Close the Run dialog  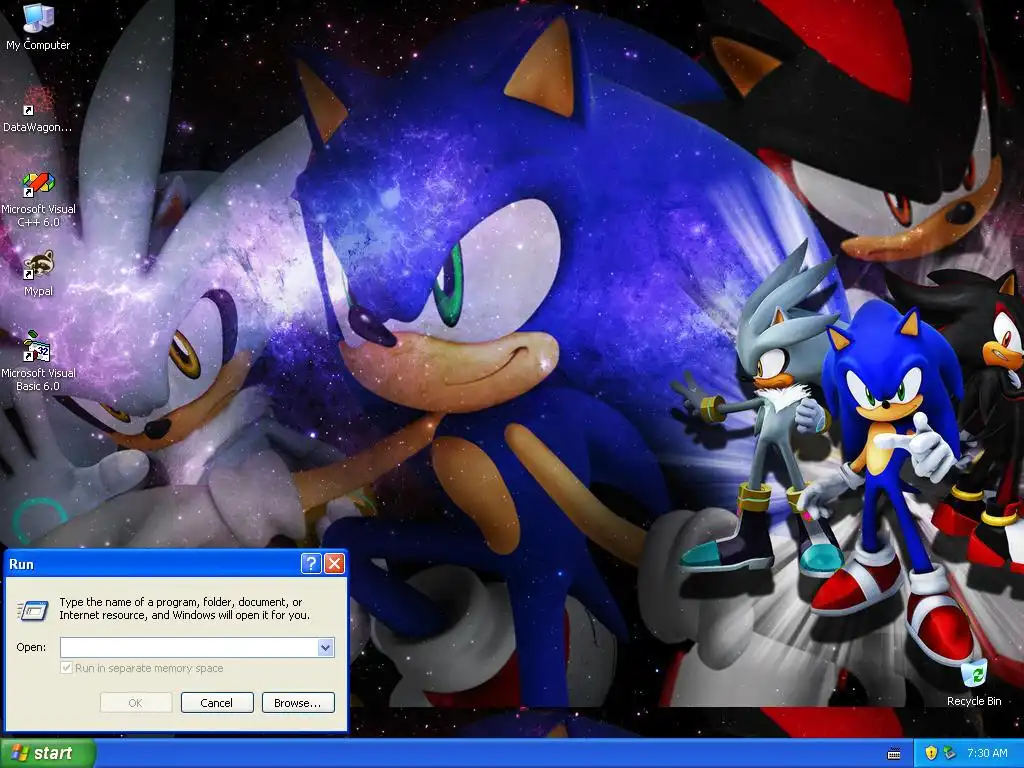click(334, 564)
